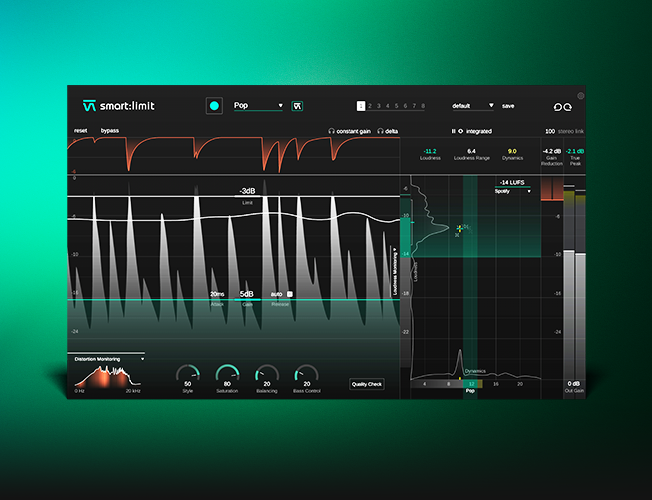This screenshot has width=652, height=500.
Task: Click the 5dB gain value
Action: point(247,294)
